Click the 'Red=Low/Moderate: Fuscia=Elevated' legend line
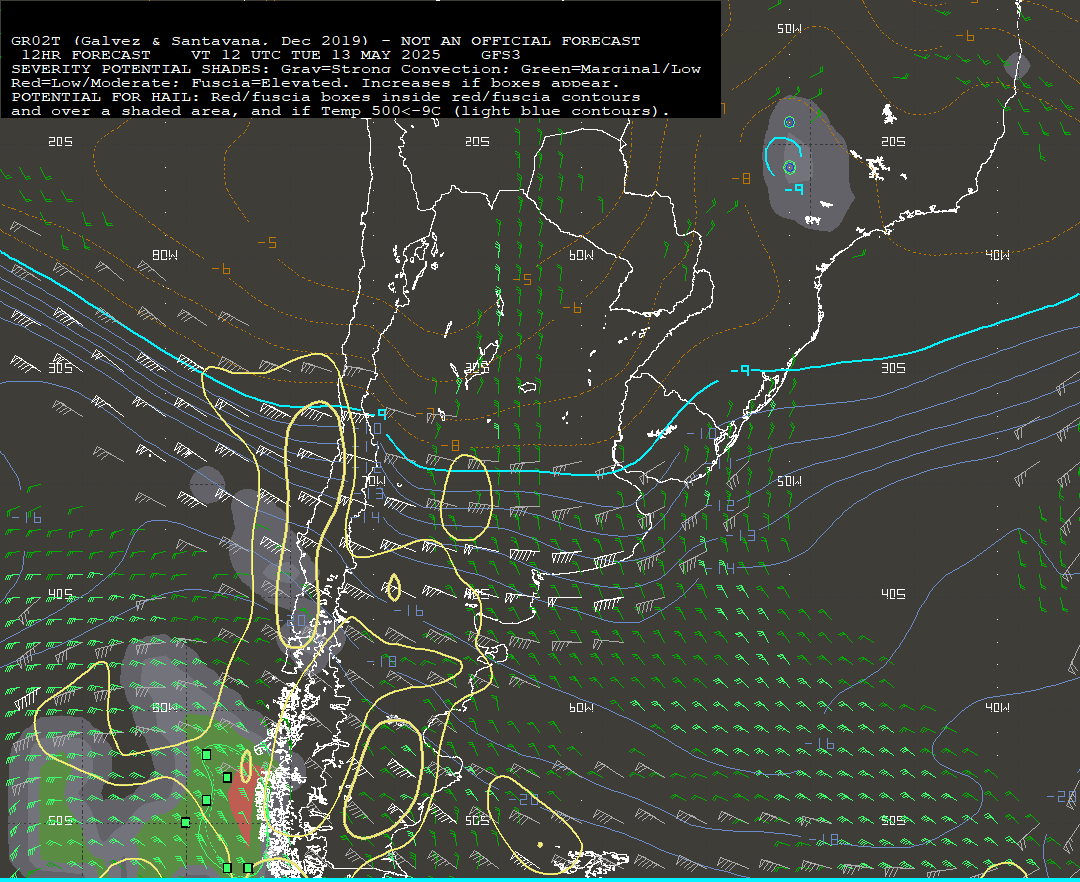The height and width of the screenshot is (882, 1080). point(315,83)
